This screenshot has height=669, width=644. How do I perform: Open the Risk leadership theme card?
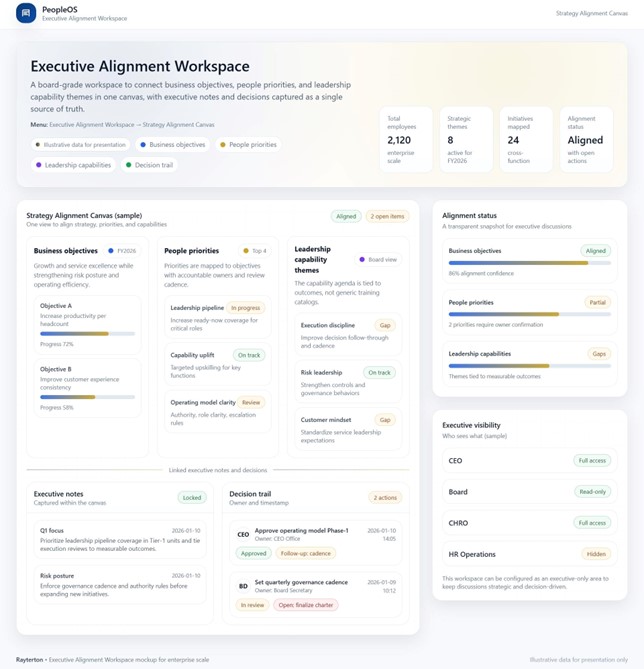click(348, 382)
